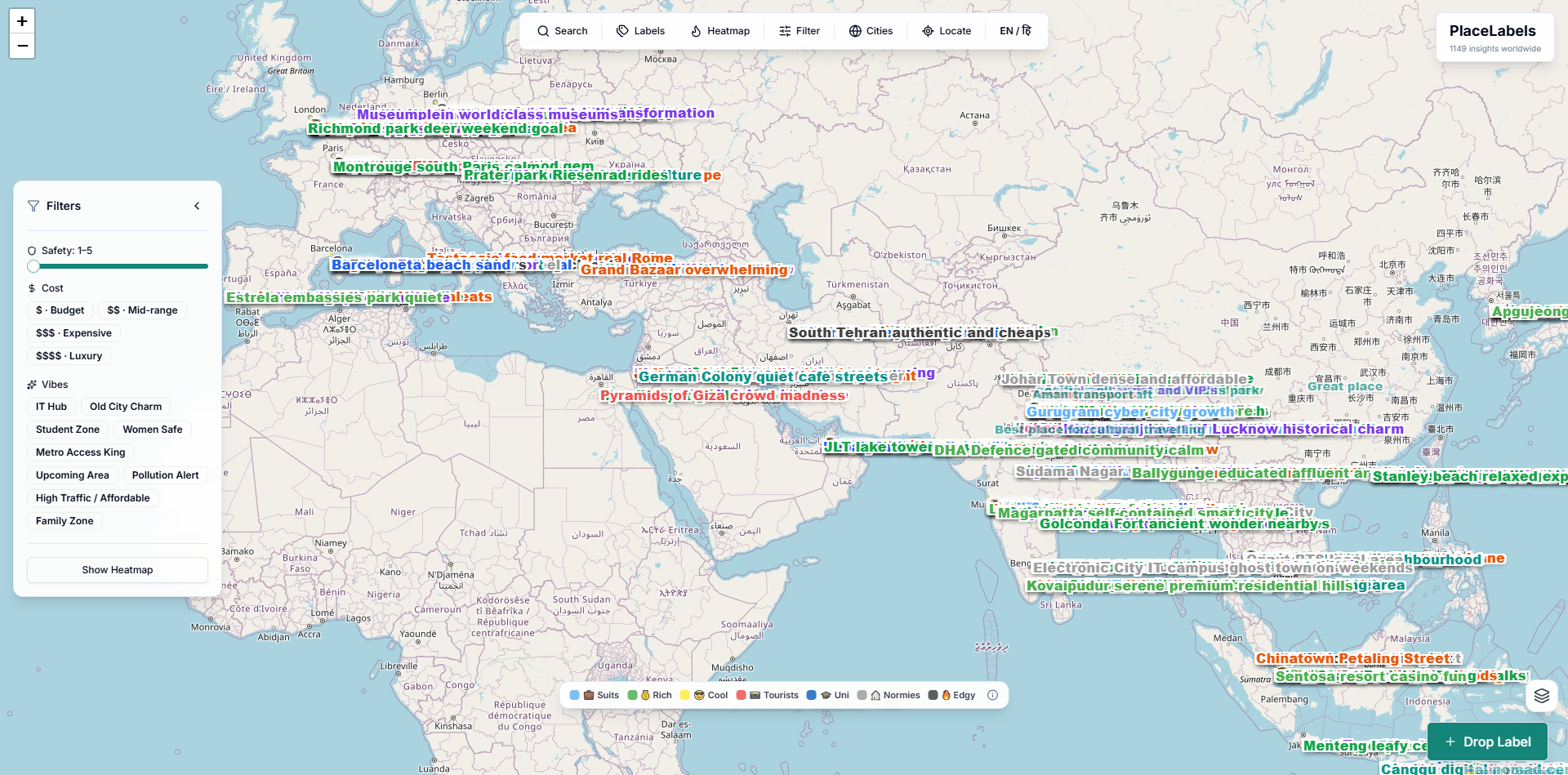Zoom out of the map

pos(22,46)
